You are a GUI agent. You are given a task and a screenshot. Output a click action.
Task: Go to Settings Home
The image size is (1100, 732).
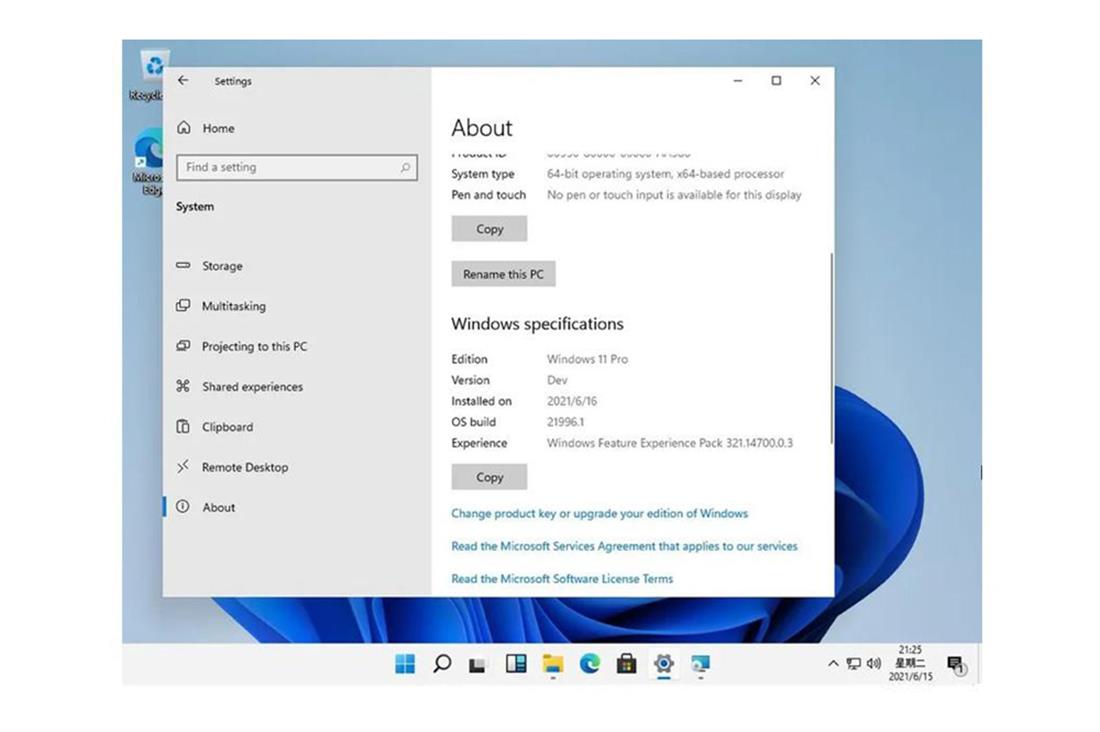click(218, 128)
